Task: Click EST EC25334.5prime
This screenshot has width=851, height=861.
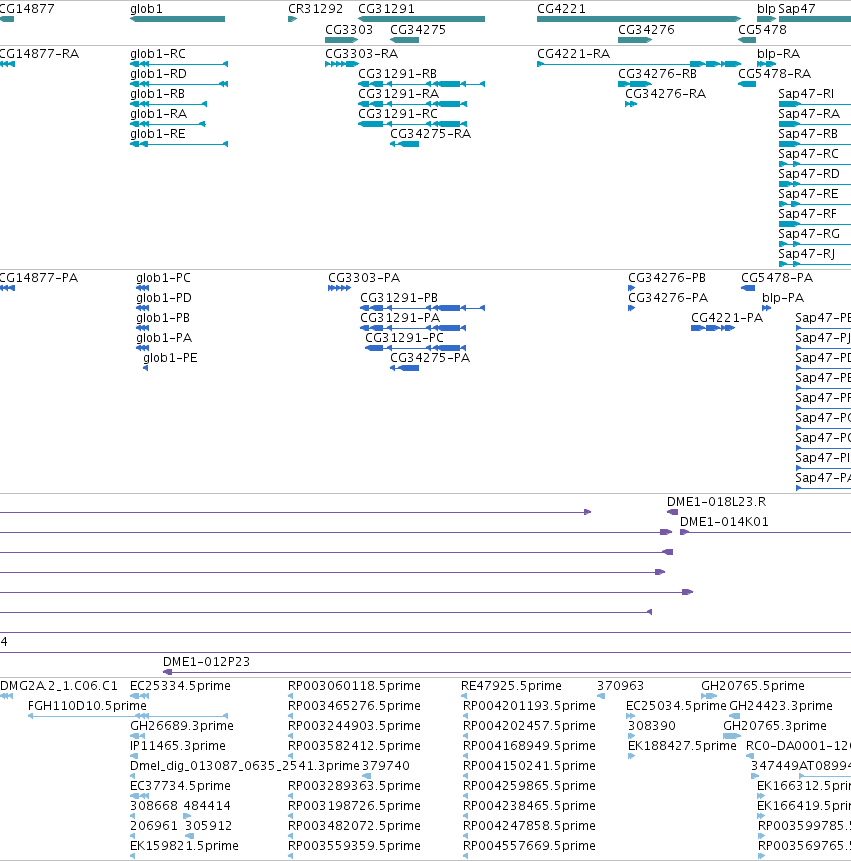Action: (x=180, y=686)
